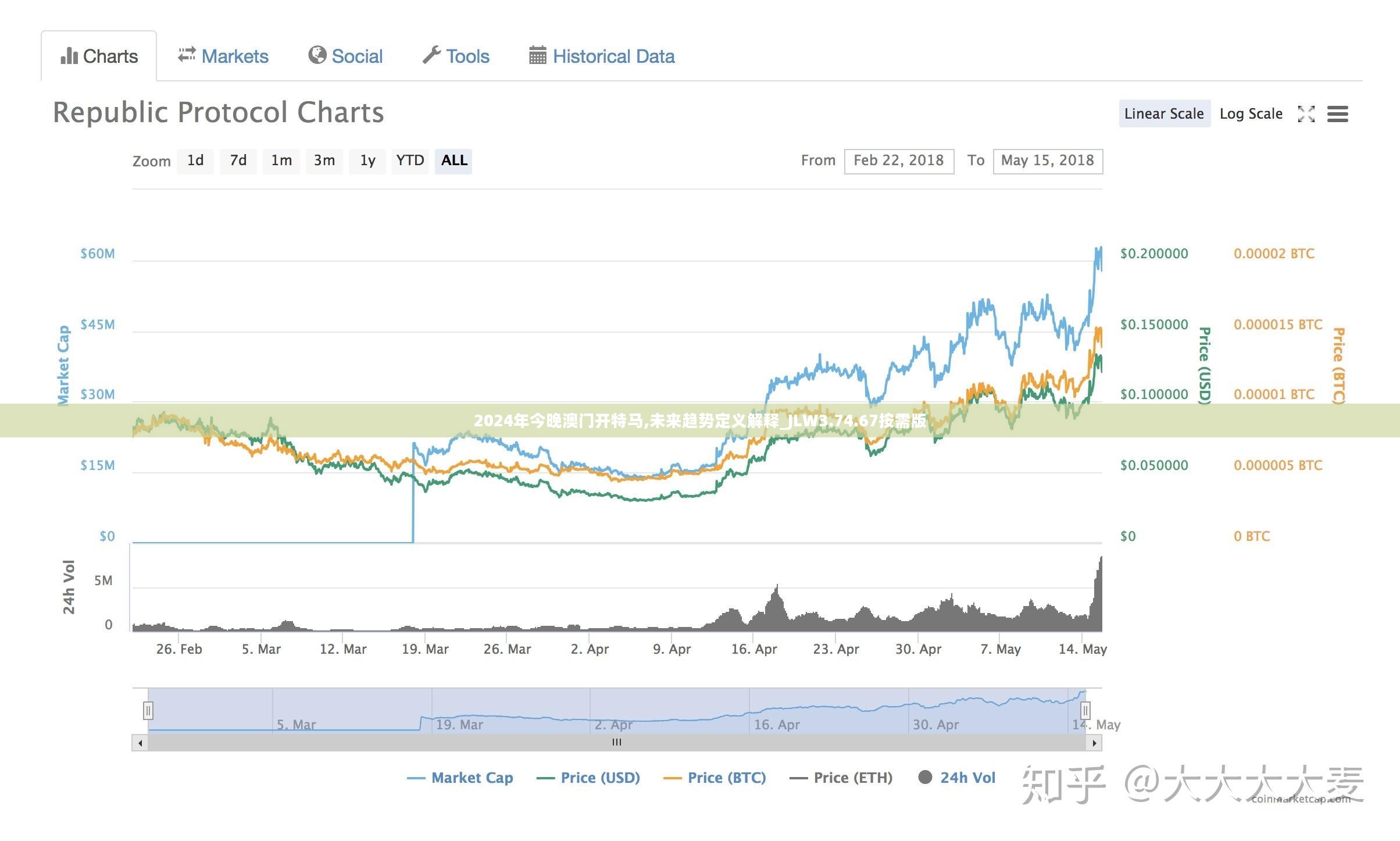
Task: Set zoom to 1y
Action: coord(367,161)
